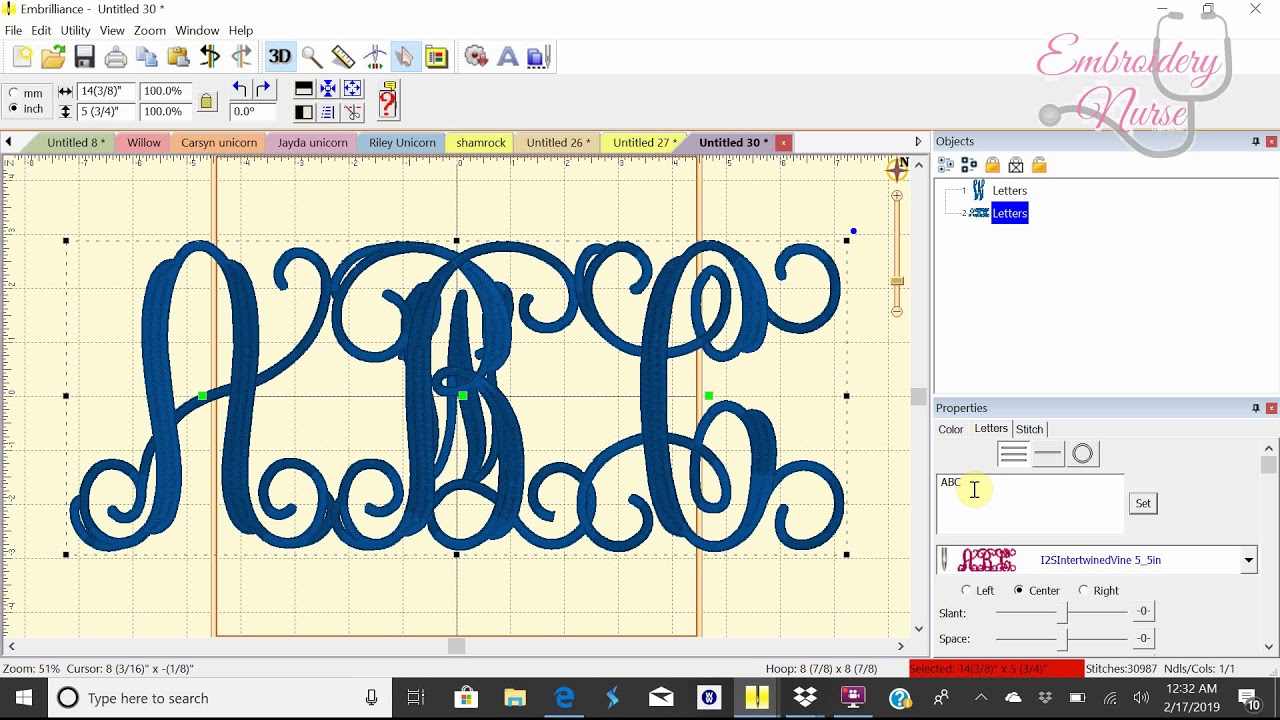The image size is (1280, 720).
Task: Select inch measurement units
Action: click(x=26, y=109)
